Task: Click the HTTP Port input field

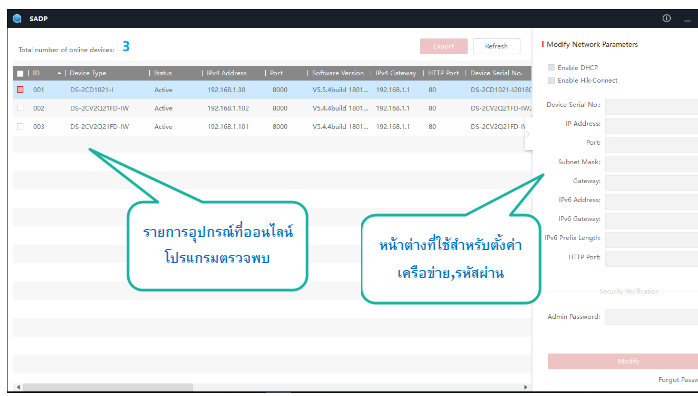Action: pyautogui.click(x=651, y=259)
